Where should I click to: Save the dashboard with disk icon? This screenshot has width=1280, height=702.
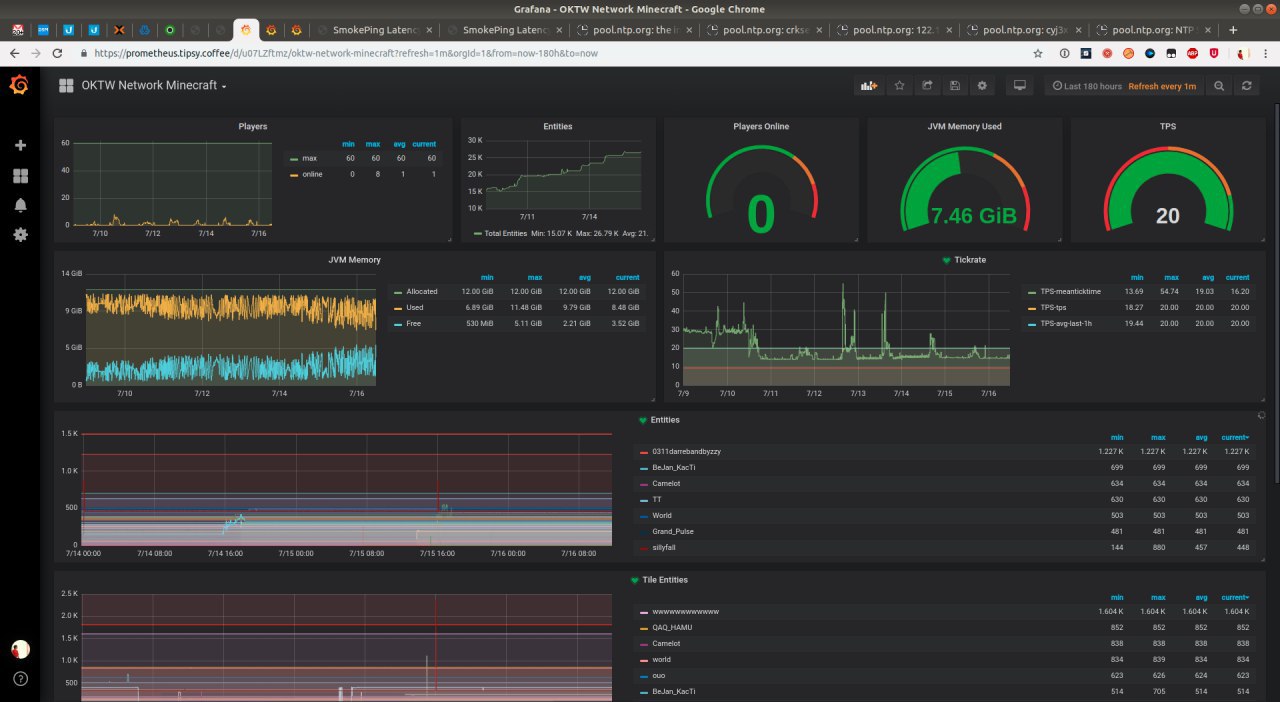click(x=955, y=86)
